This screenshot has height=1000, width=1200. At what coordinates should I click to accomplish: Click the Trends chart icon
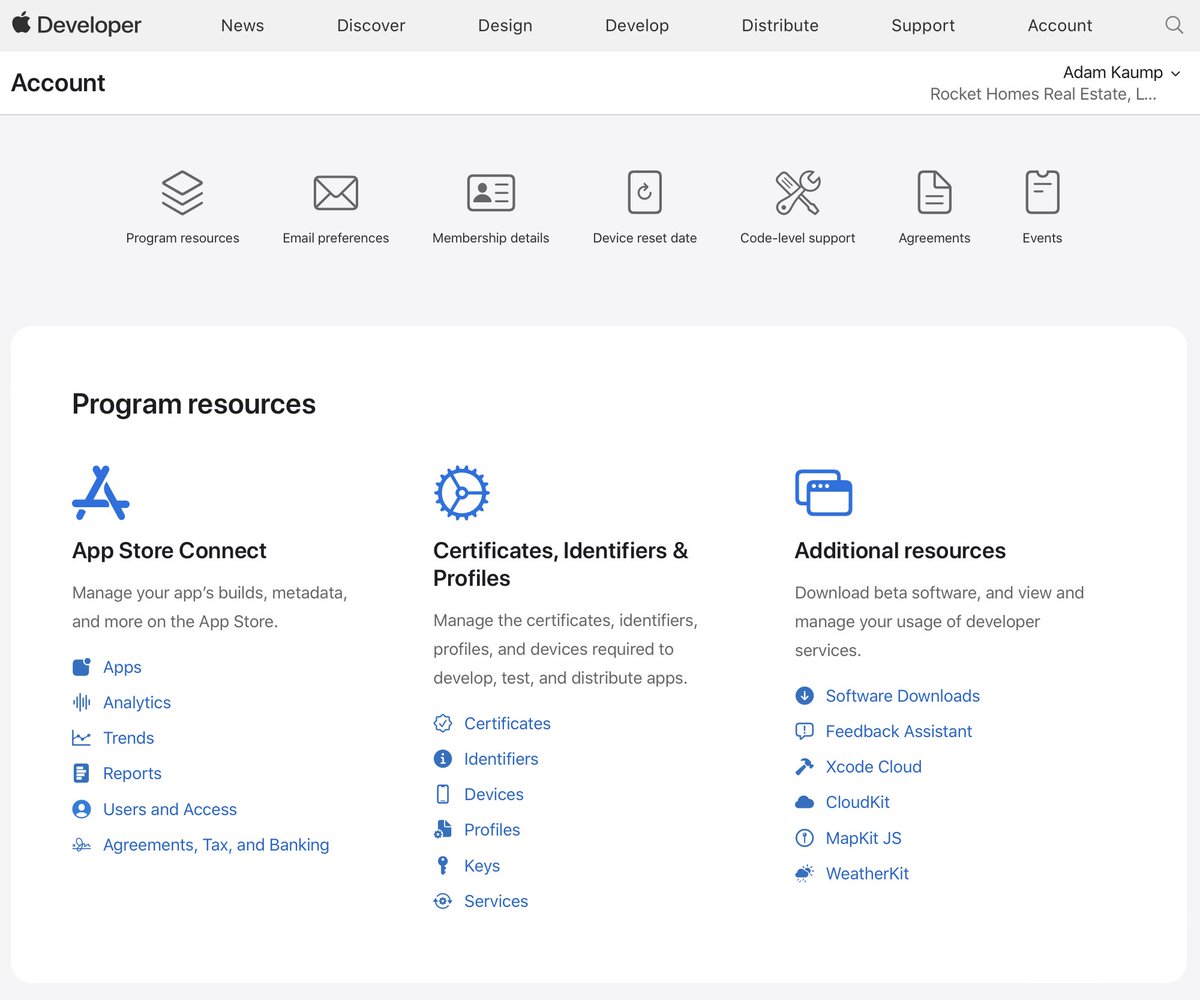coord(82,738)
